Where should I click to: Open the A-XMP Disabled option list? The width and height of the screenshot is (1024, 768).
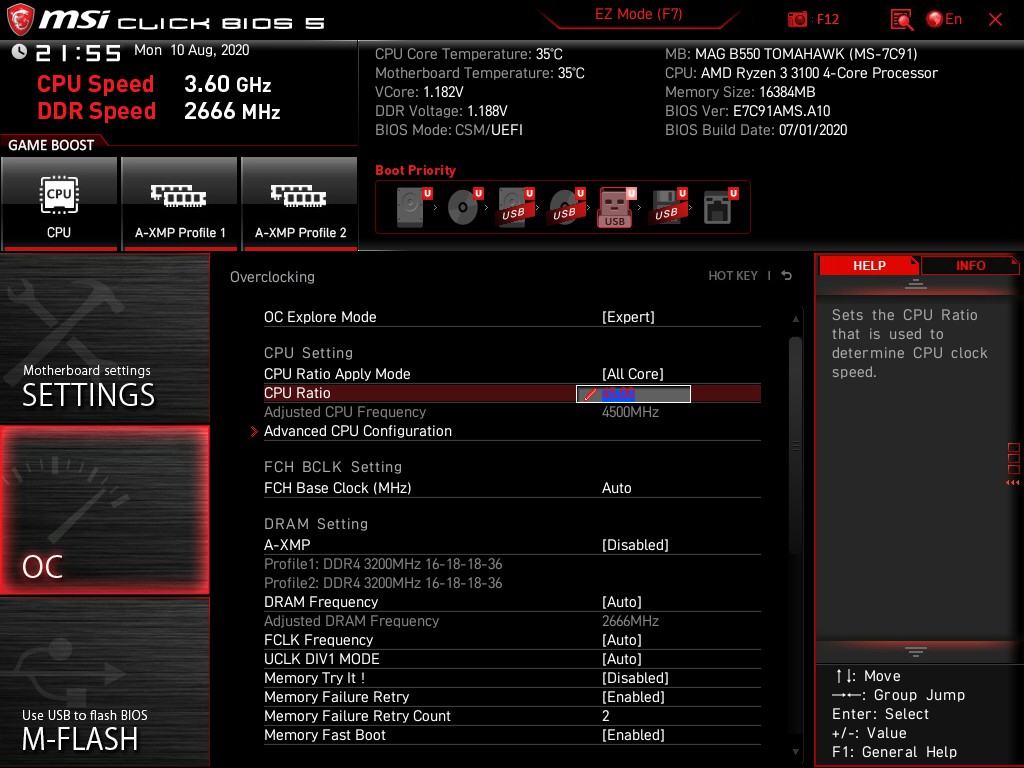635,545
